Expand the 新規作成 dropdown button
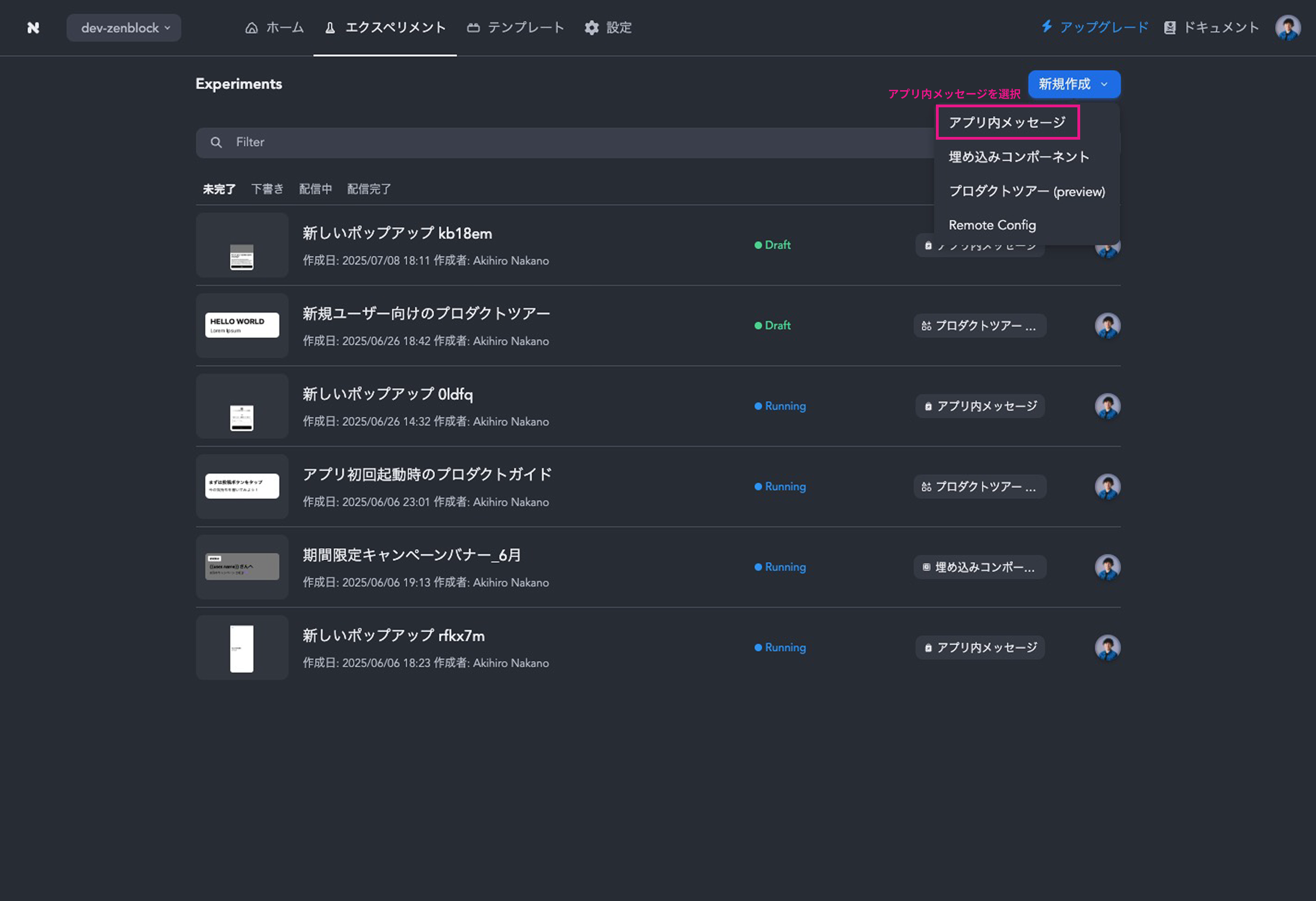Screen dimensions: 1316x901 (x=1074, y=84)
